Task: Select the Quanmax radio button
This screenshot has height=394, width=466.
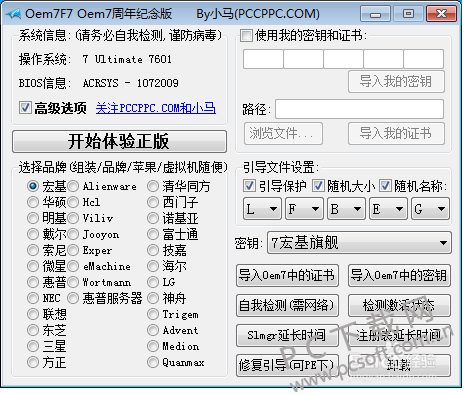Action: [153, 362]
